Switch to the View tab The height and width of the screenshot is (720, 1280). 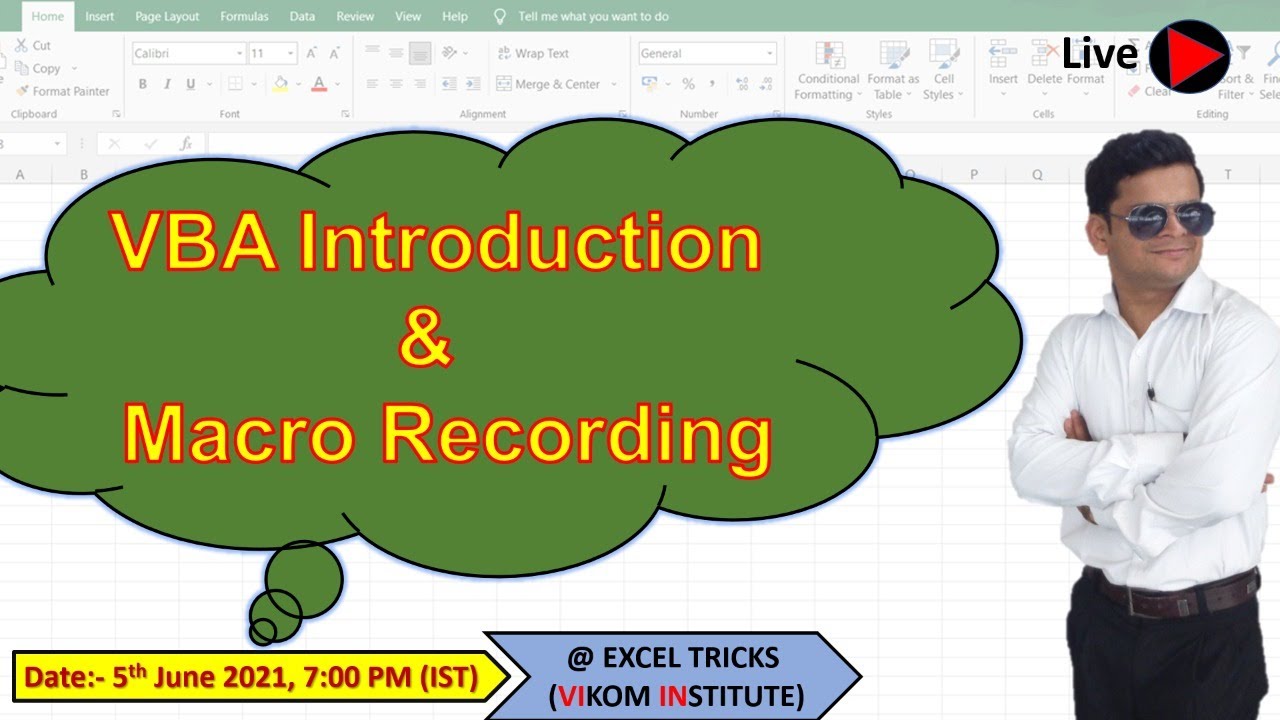[408, 16]
